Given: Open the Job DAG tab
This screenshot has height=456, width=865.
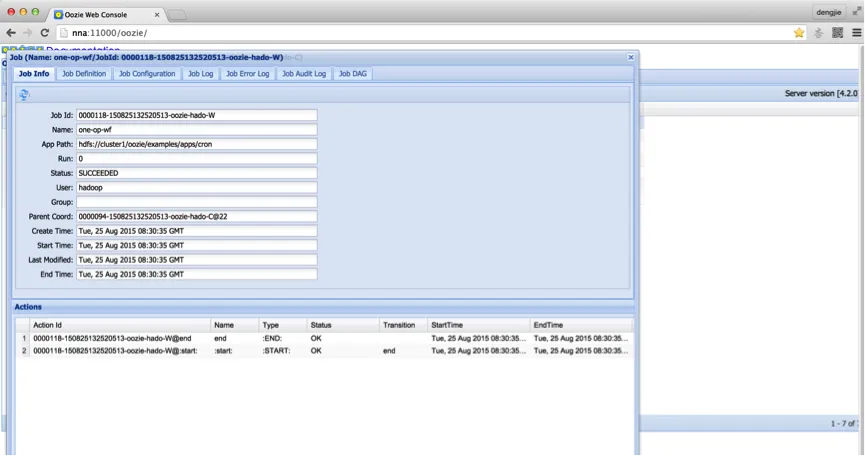Looking at the screenshot, I should click(353, 74).
